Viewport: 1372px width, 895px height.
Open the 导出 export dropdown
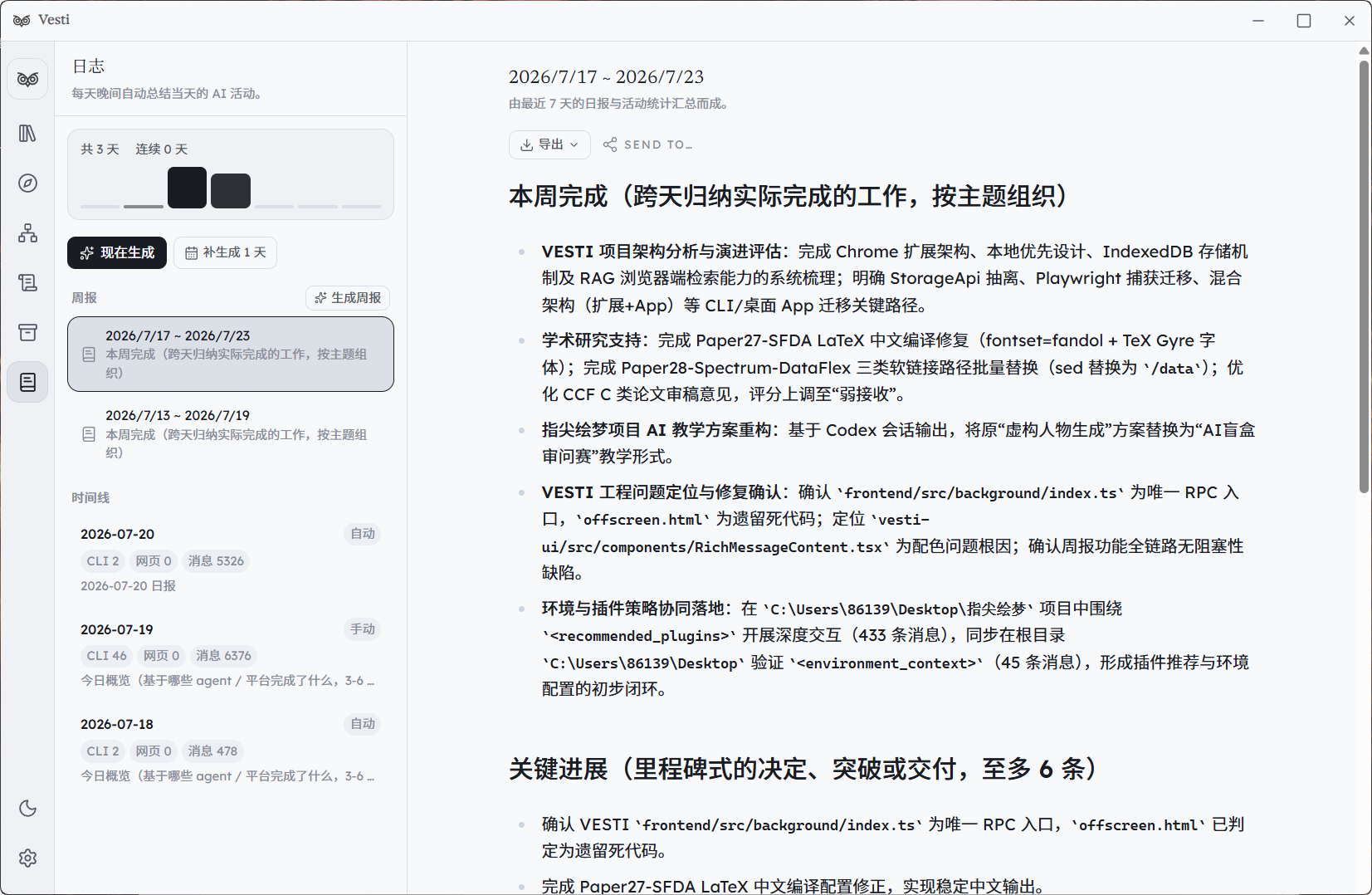[549, 144]
